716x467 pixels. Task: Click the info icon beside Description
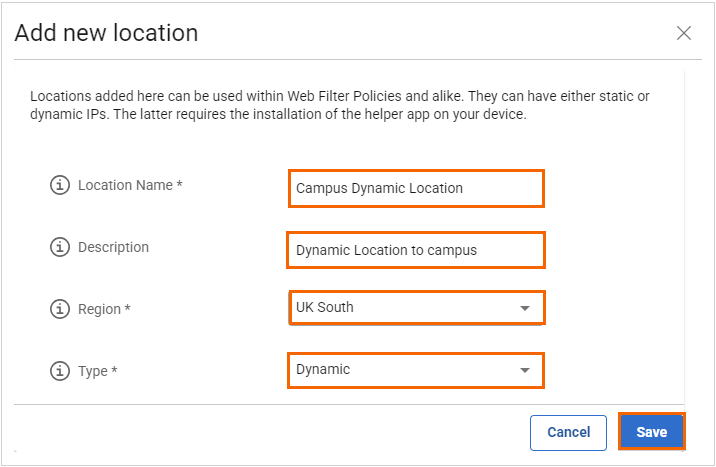(60, 247)
